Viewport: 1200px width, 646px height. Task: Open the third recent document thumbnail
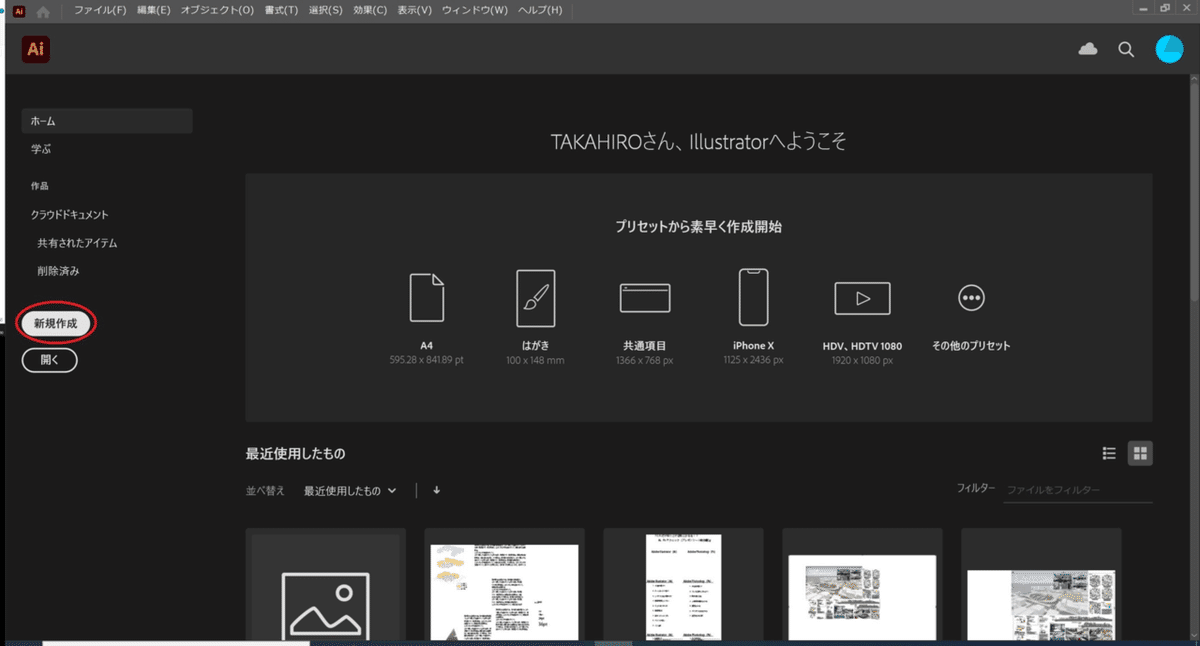coord(683,585)
